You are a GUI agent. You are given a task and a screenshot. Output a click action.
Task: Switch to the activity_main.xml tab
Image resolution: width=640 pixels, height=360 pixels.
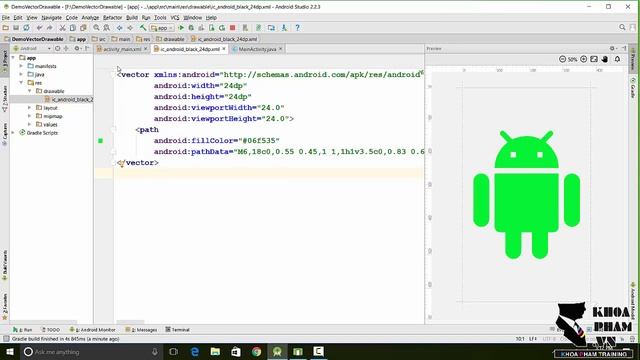coord(122,49)
